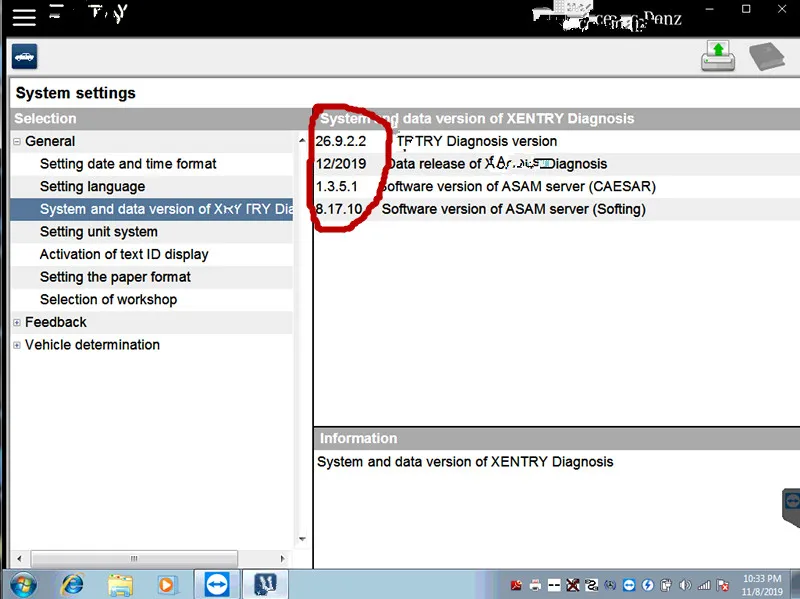Click the version value 26.9.2.2
The width and height of the screenshot is (800, 599).
[x=341, y=141]
